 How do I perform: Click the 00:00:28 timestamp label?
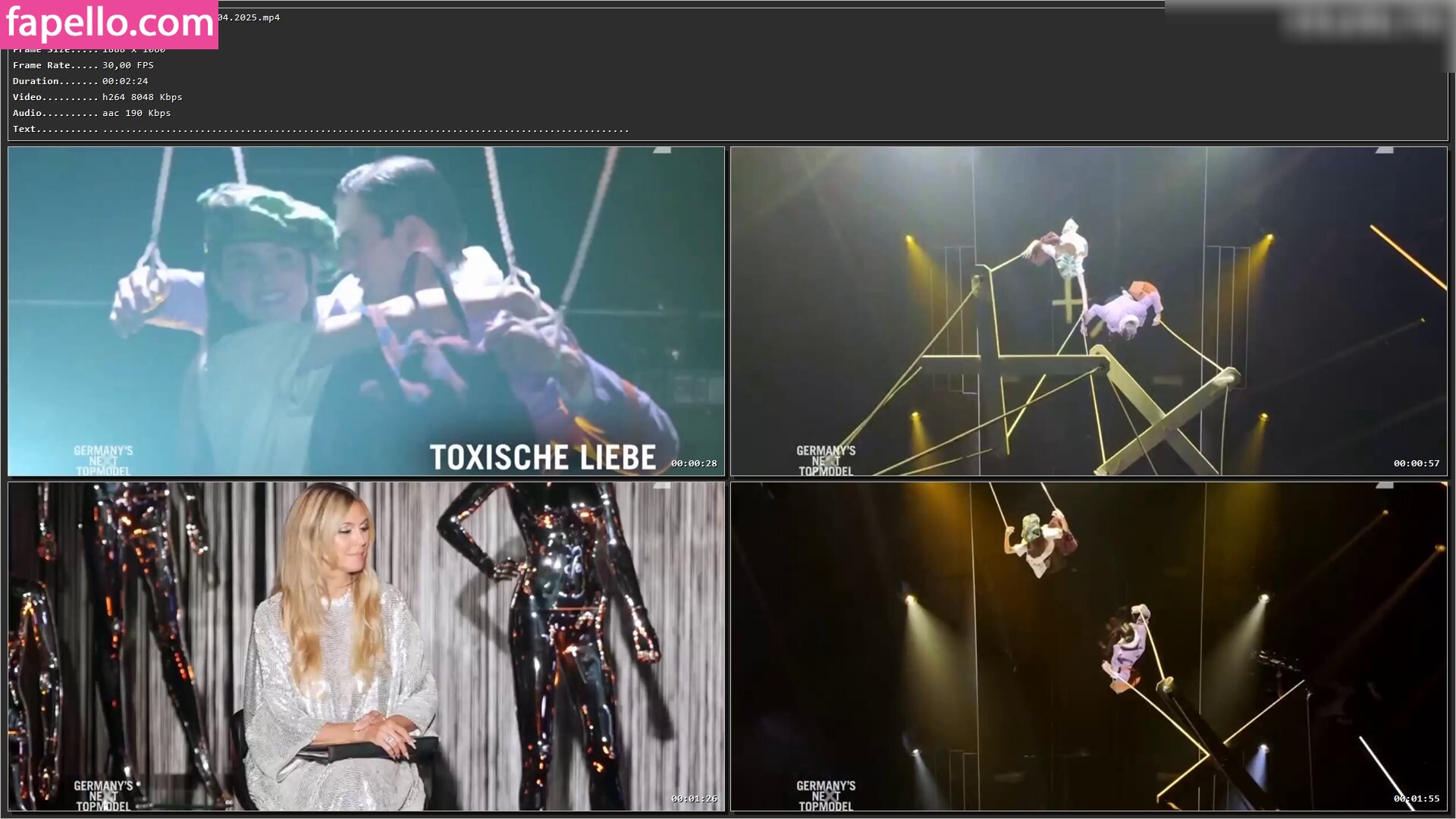tap(693, 463)
